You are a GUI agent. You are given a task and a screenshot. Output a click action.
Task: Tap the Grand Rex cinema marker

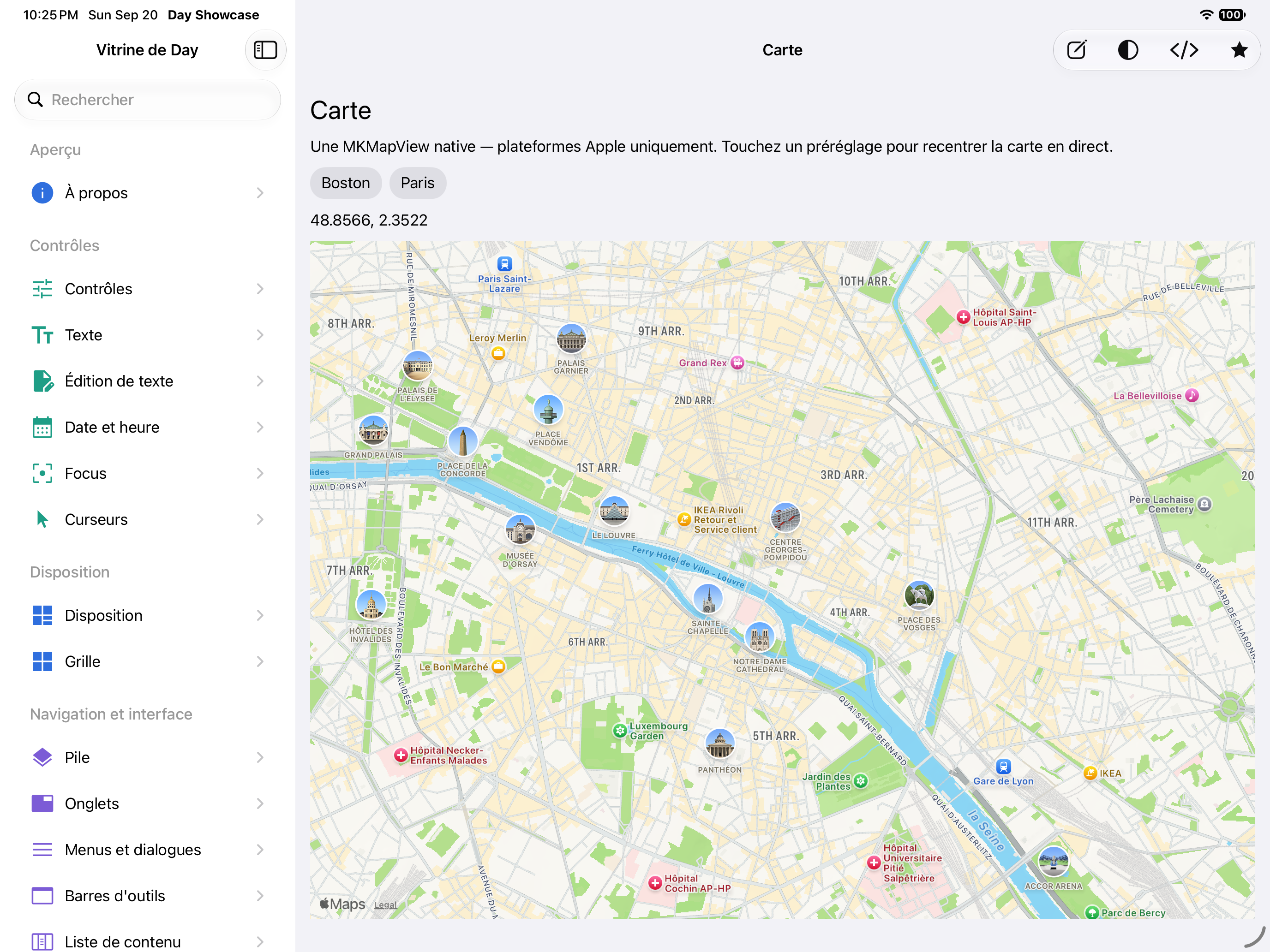(738, 363)
